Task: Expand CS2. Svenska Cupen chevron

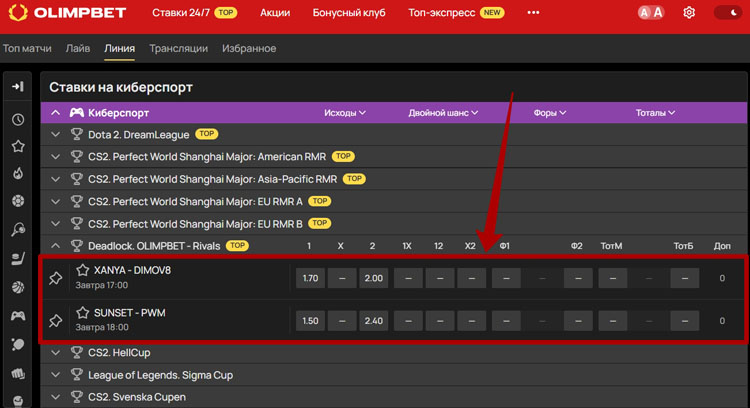Action: [x=55, y=397]
